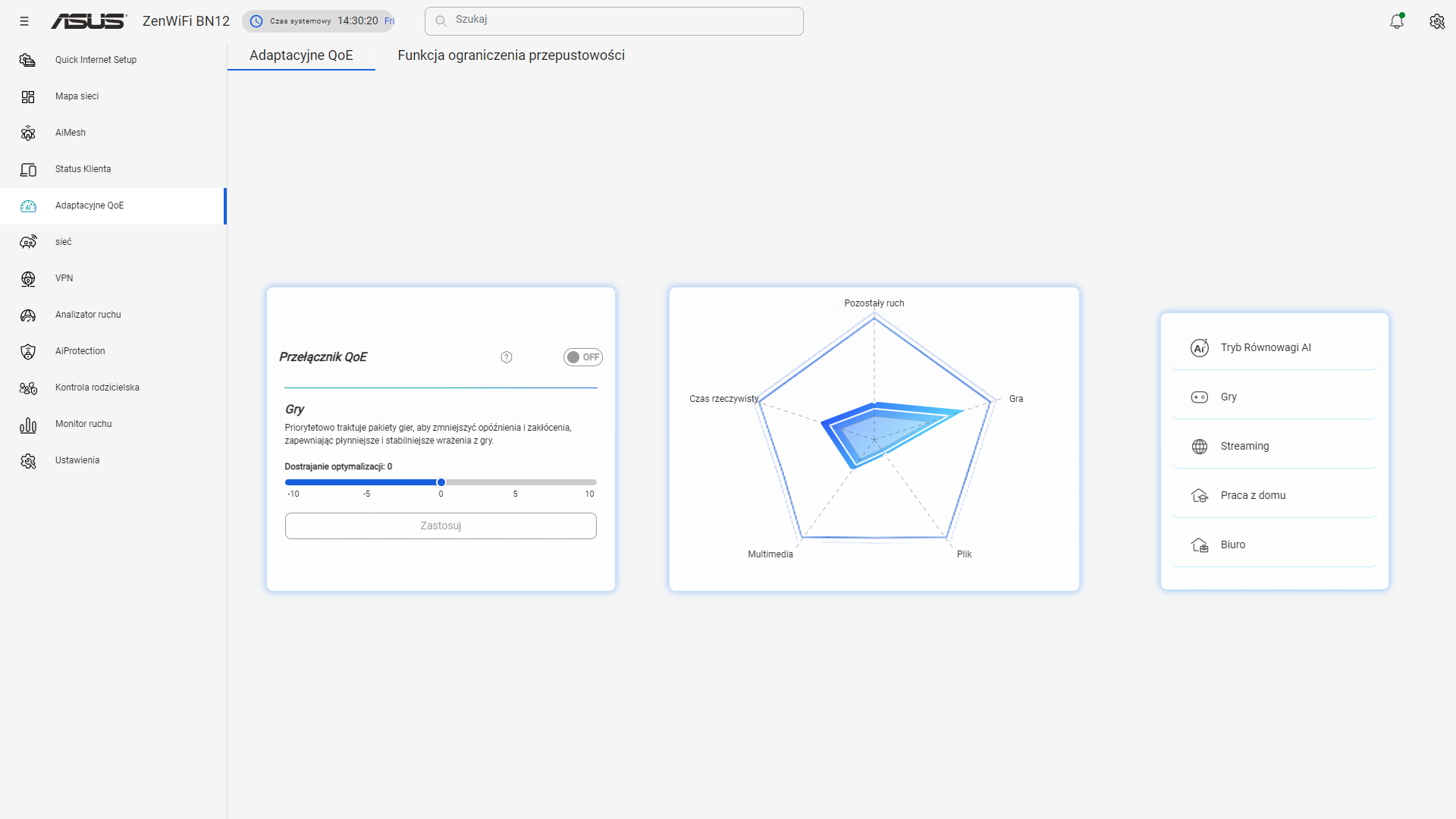Click the QoE help question mark icon

[x=507, y=357]
